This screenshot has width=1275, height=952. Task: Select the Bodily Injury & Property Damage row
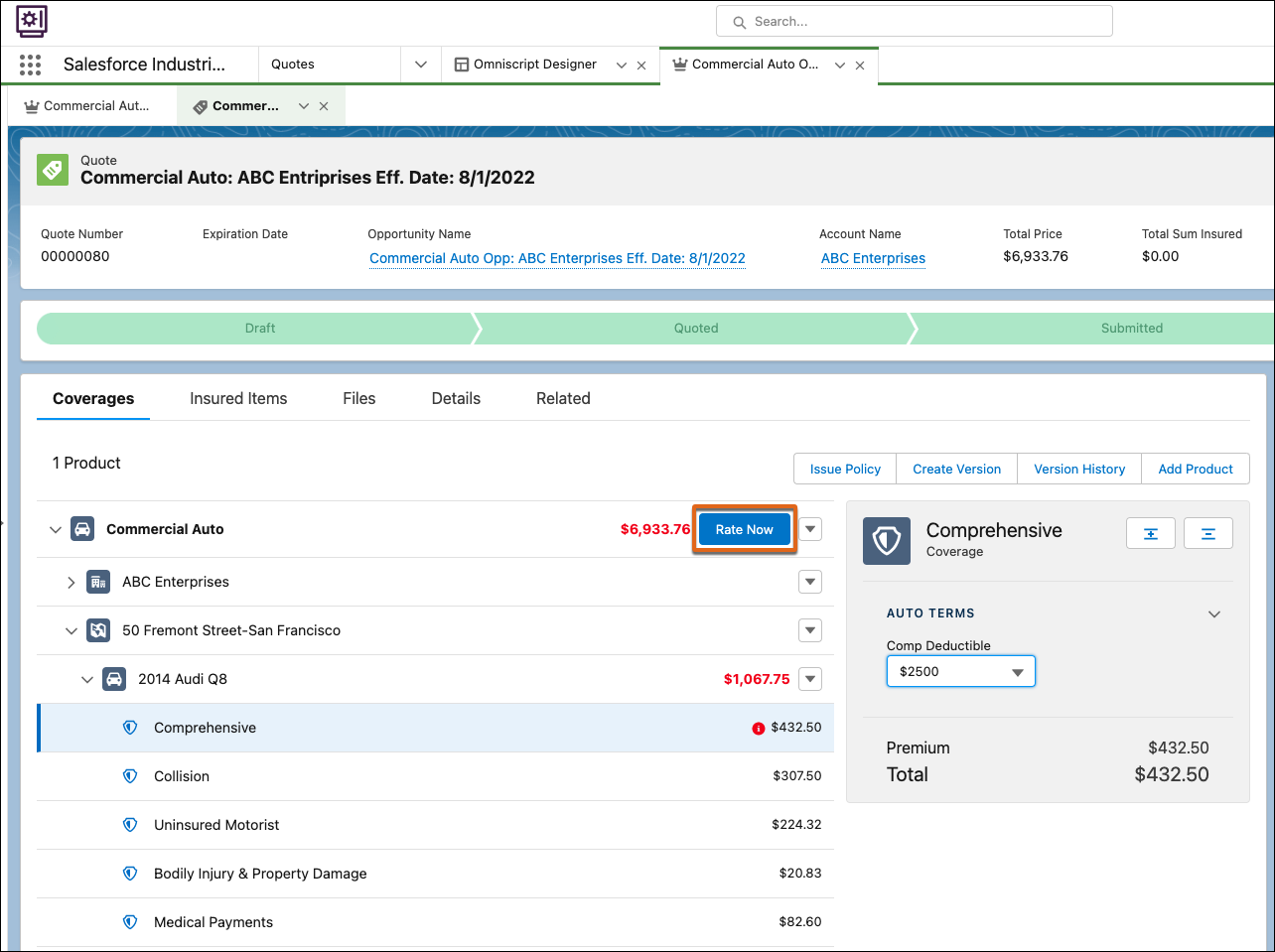click(x=436, y=874)
